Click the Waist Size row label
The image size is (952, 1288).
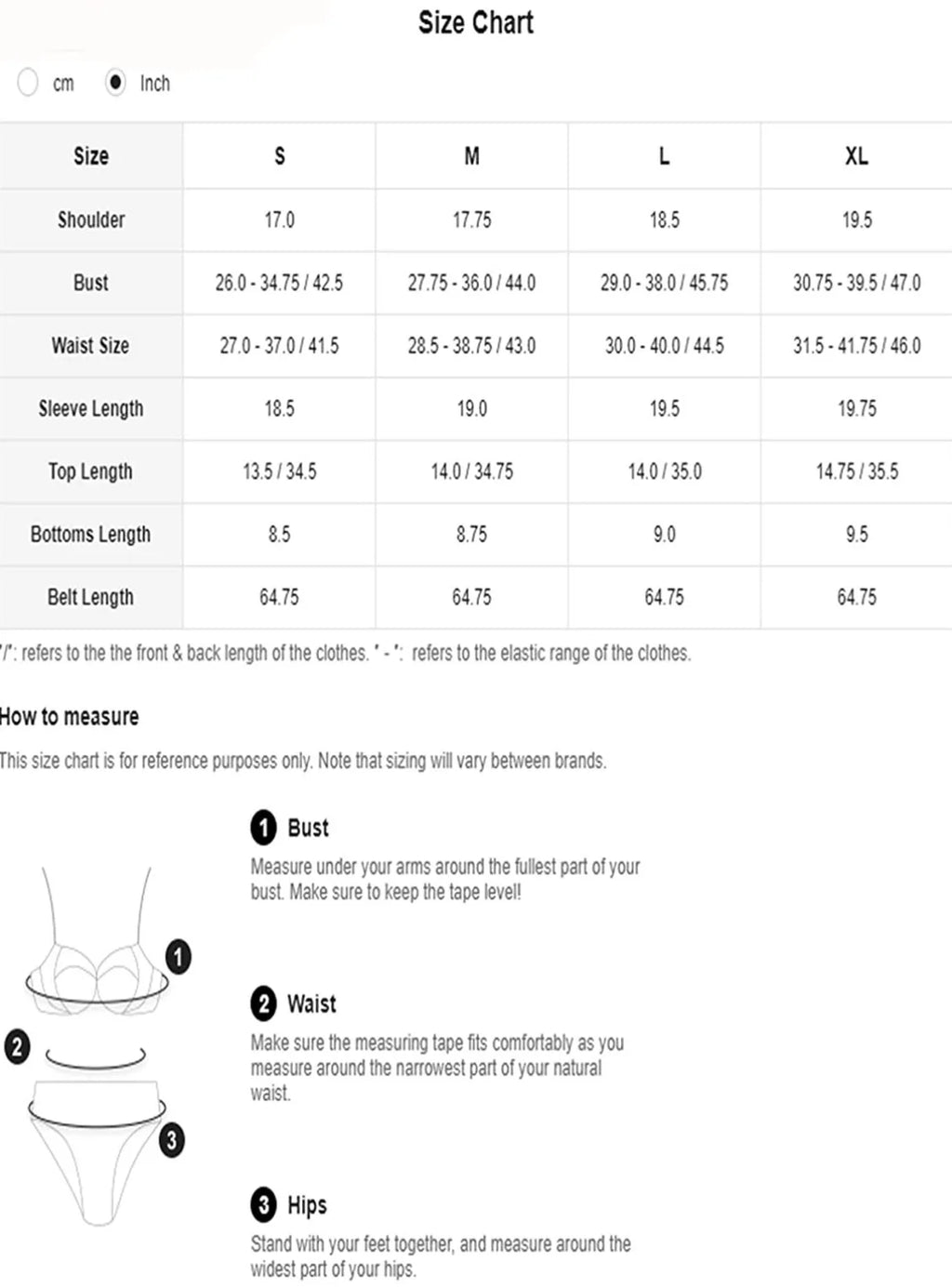(90, 345)
